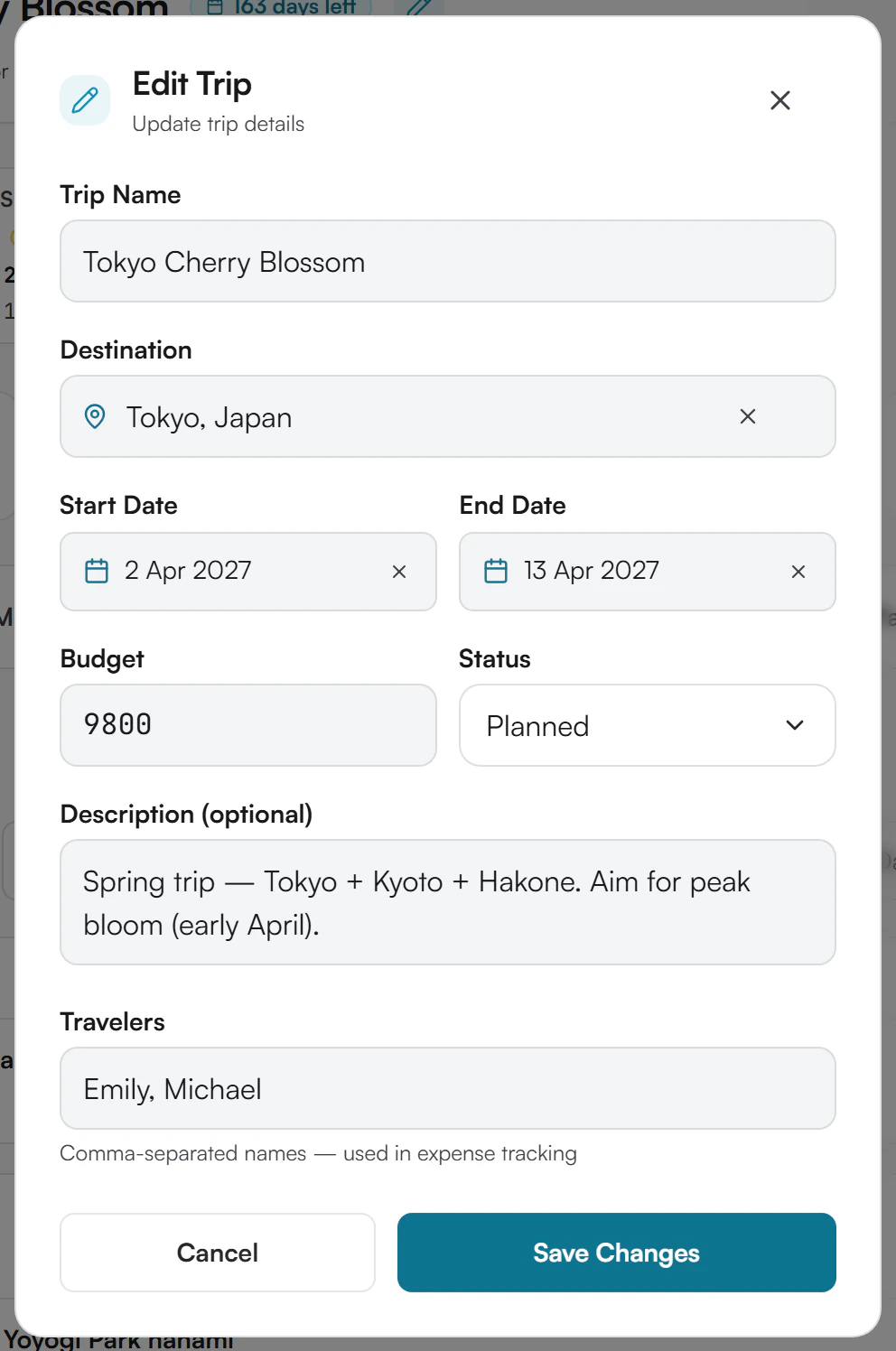Click the Trip Name input field

tap(448, 261)
